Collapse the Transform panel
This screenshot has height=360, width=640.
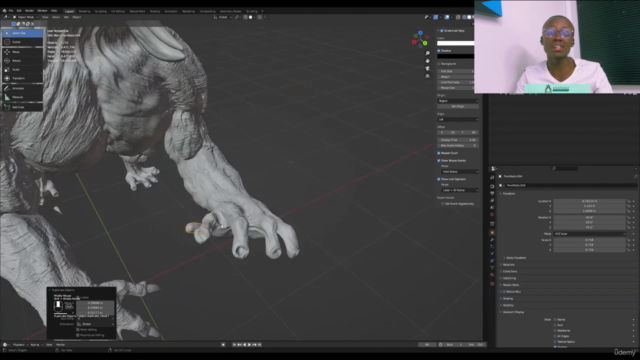tap(509, 194)
